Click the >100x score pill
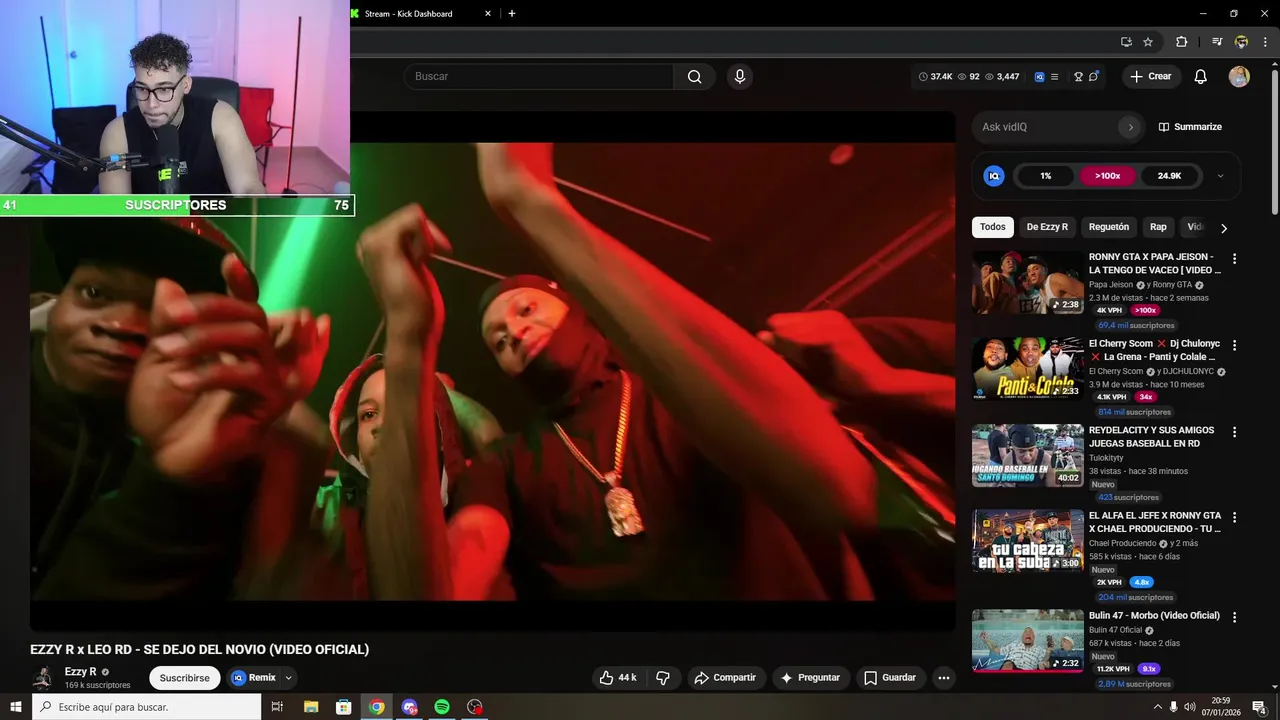 tap(1107, 176)
